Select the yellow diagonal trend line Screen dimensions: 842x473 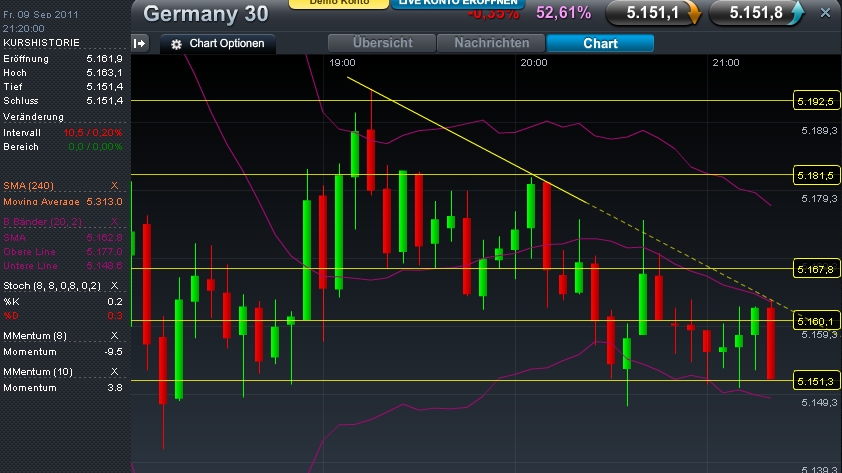467,140
